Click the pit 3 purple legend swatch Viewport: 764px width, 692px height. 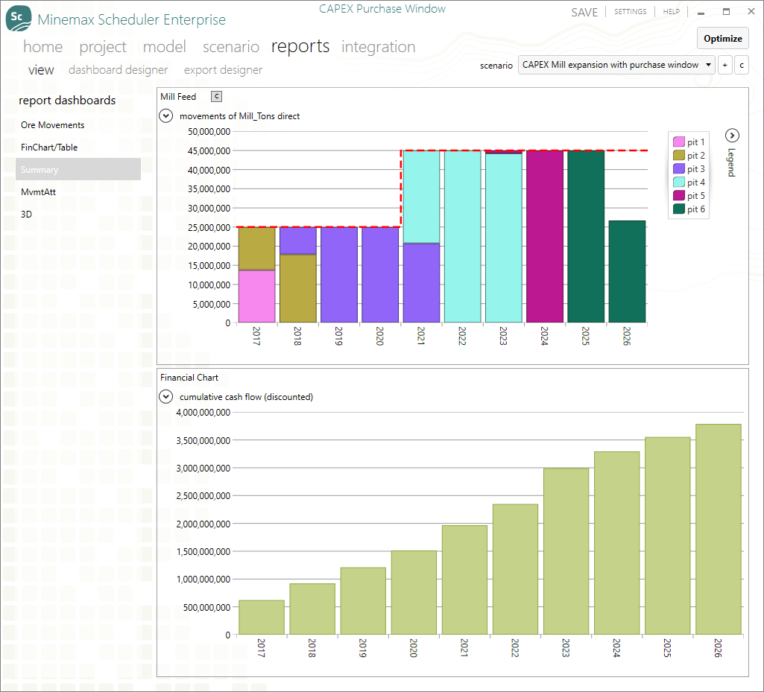click(679, 169)
